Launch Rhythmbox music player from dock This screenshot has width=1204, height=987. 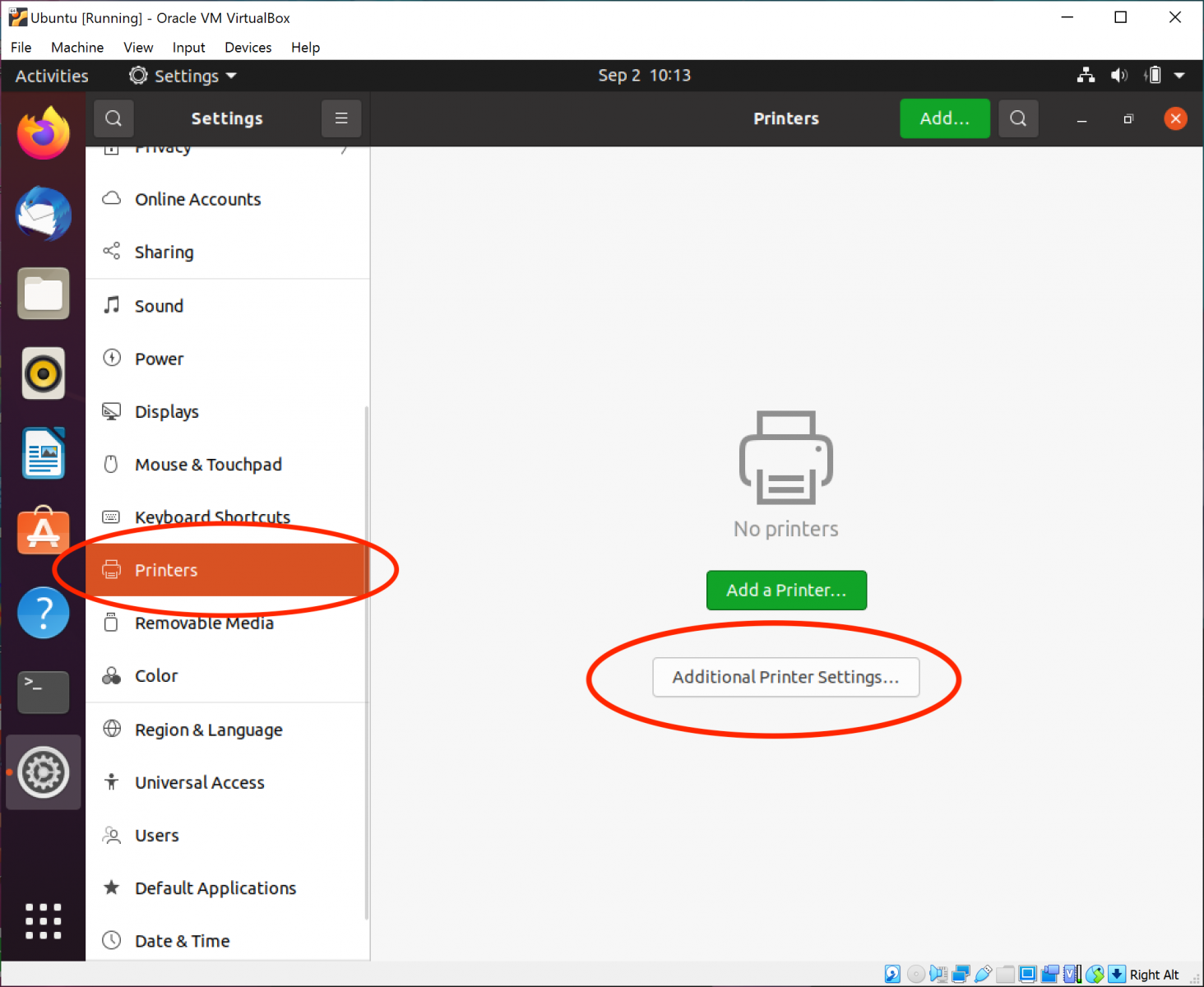44,373
